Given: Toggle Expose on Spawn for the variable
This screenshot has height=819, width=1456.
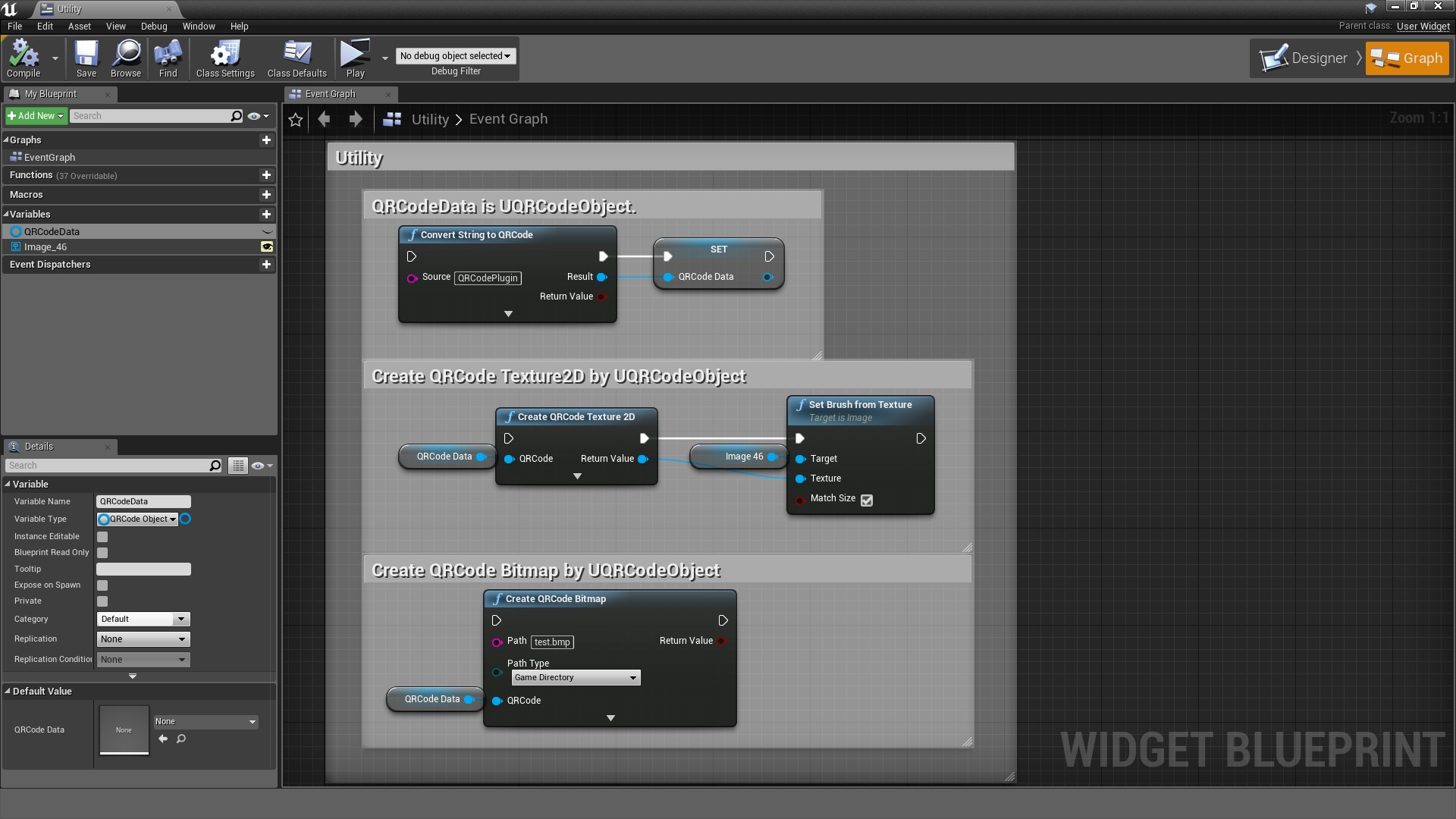Looking at the screenshot, I should [102, 585].
